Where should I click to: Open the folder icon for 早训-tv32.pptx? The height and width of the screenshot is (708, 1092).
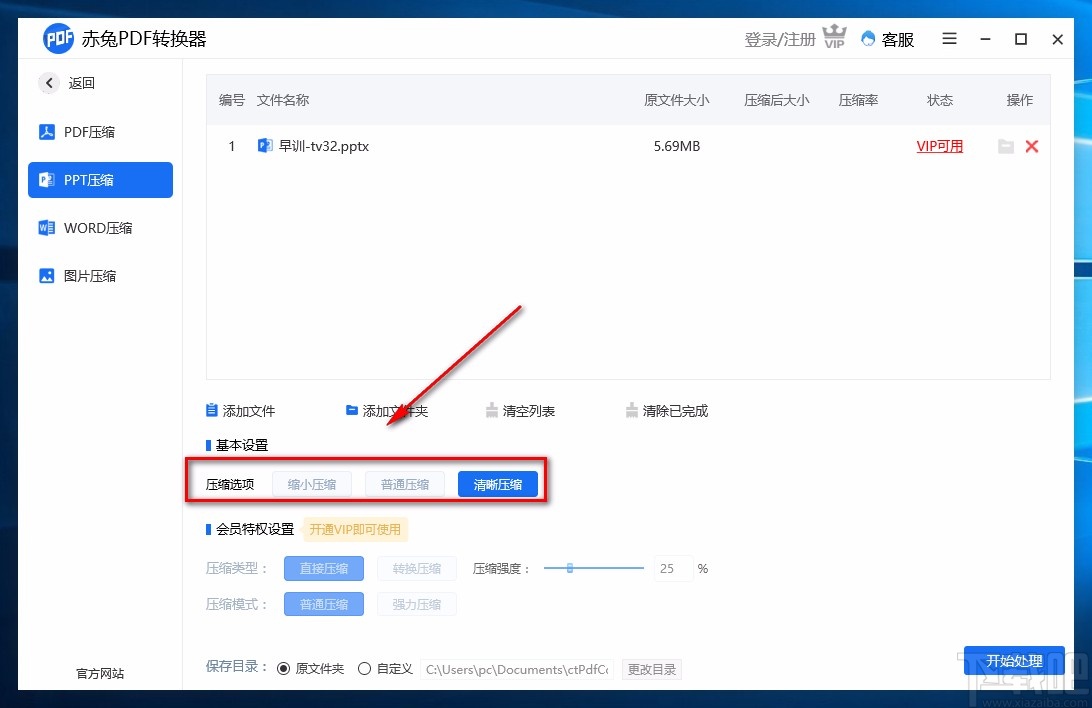[1006, 146]
